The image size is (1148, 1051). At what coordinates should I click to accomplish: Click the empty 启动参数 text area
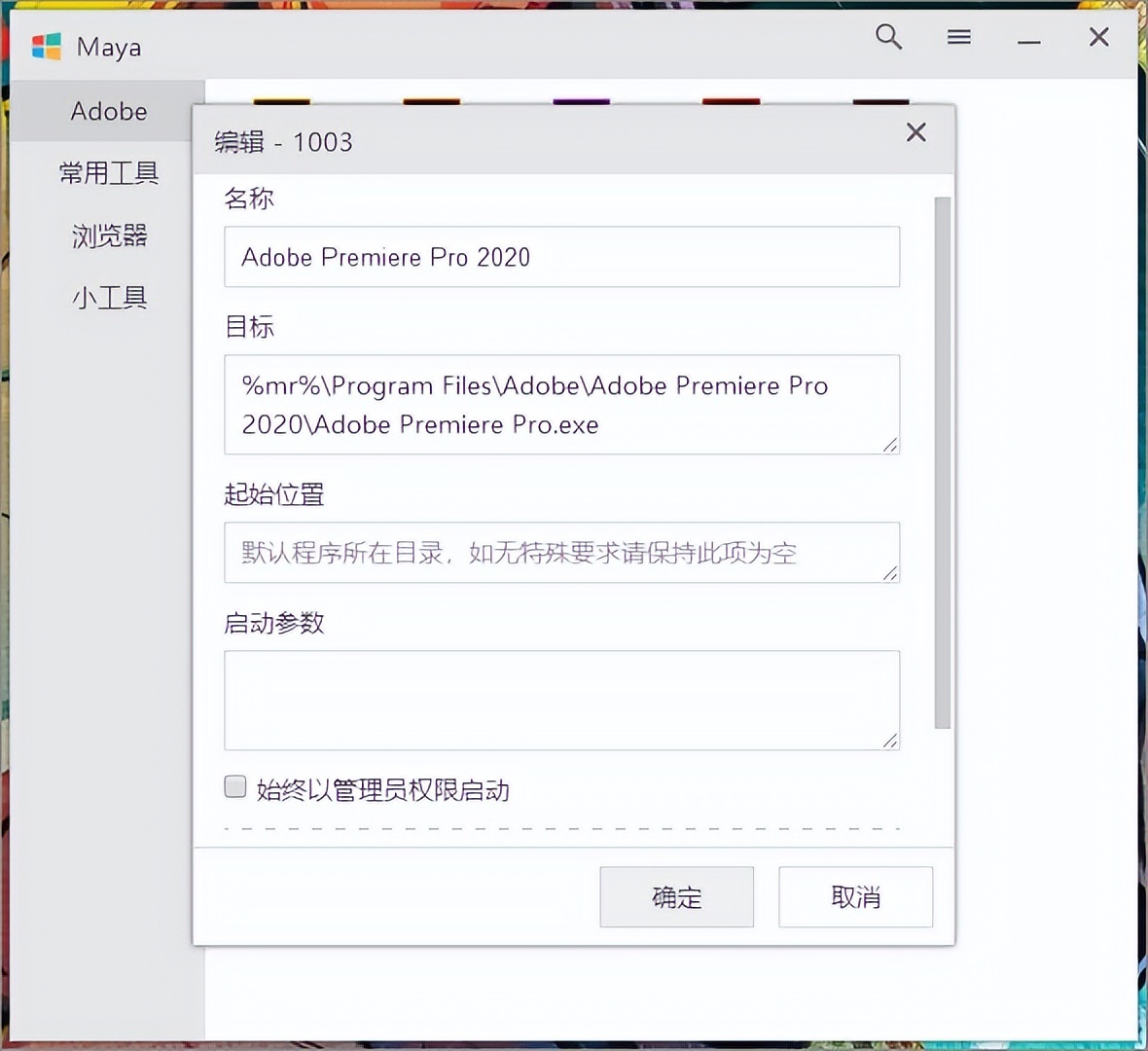coord(561,700)
